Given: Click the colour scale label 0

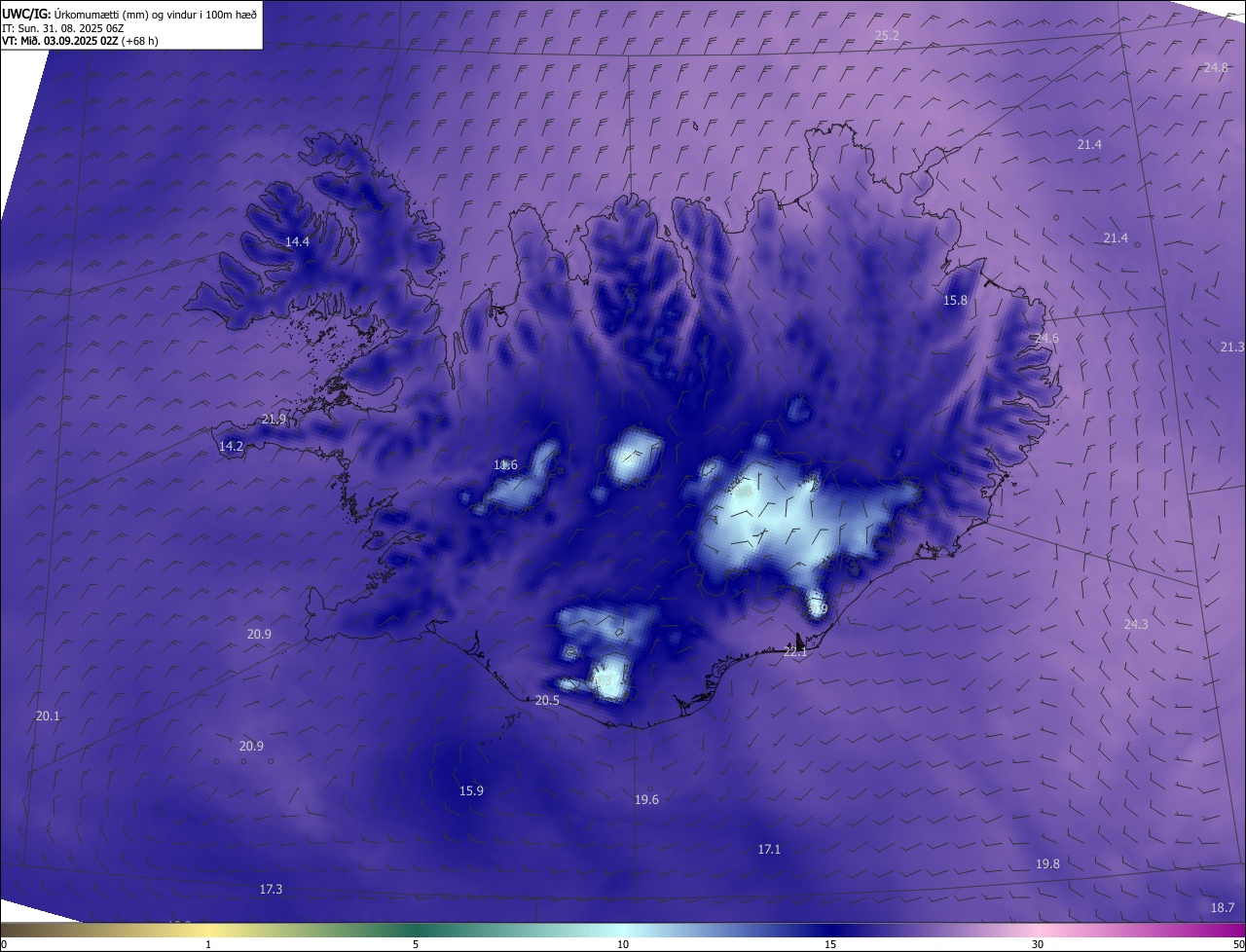Looking at the screenshot, I should pos(4,944).
